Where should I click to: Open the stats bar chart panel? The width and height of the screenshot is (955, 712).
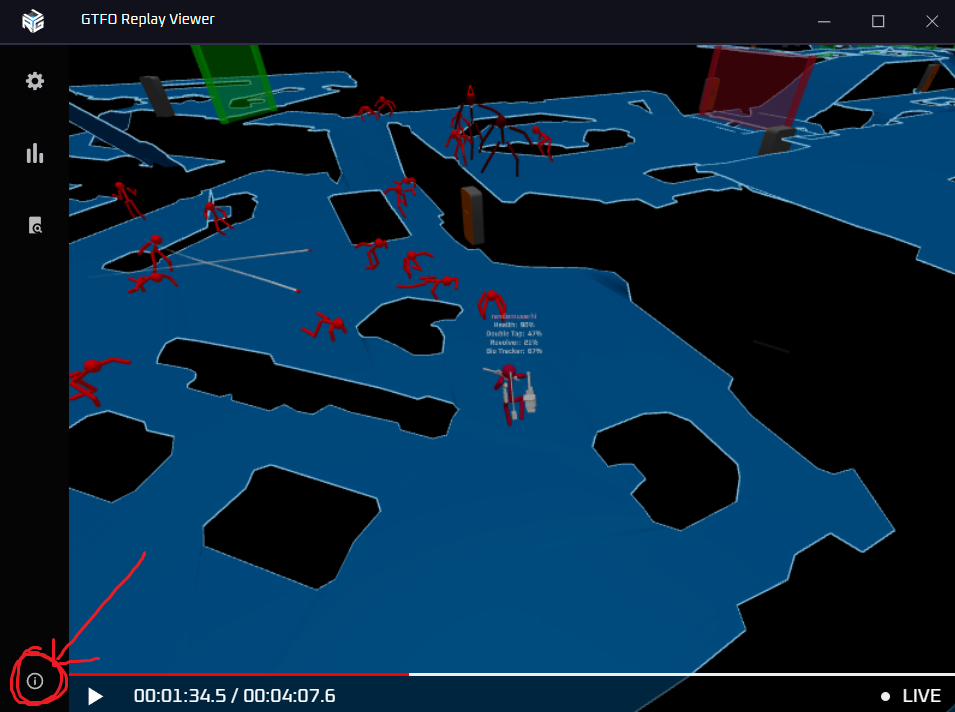(x=35, y=153)
